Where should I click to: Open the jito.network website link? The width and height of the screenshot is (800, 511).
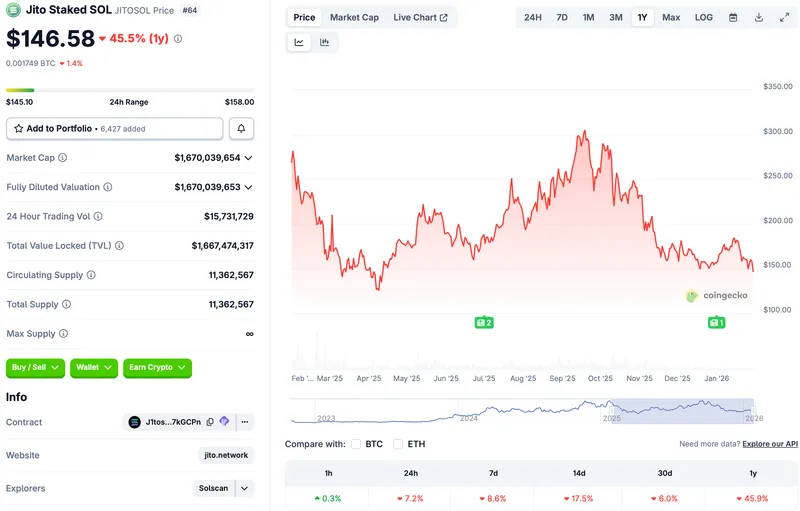226,455
